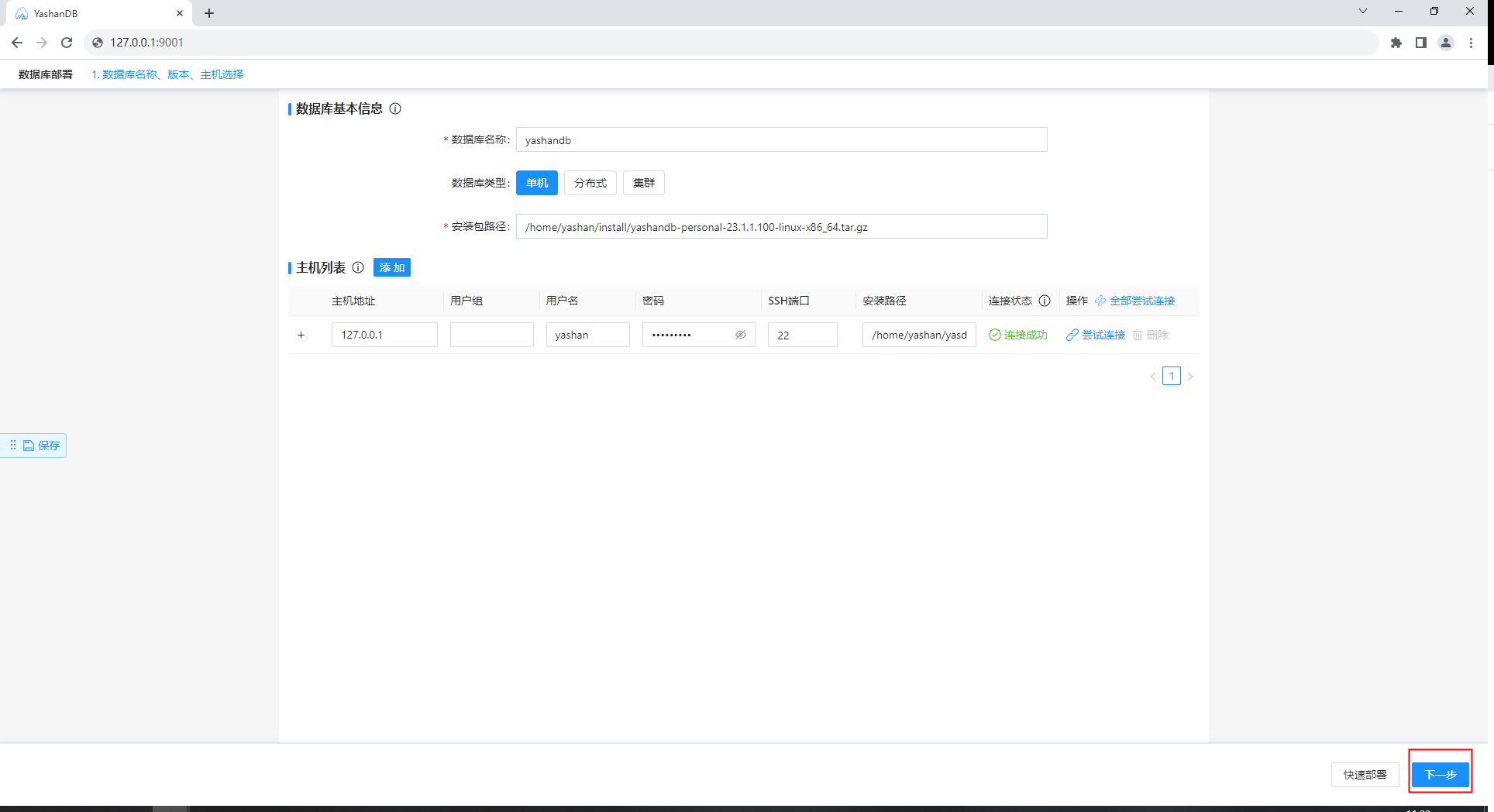The height and width of the screenshot is (812, 1494).
Task: Click the 主机地址 column header
Action: point(353,301)
